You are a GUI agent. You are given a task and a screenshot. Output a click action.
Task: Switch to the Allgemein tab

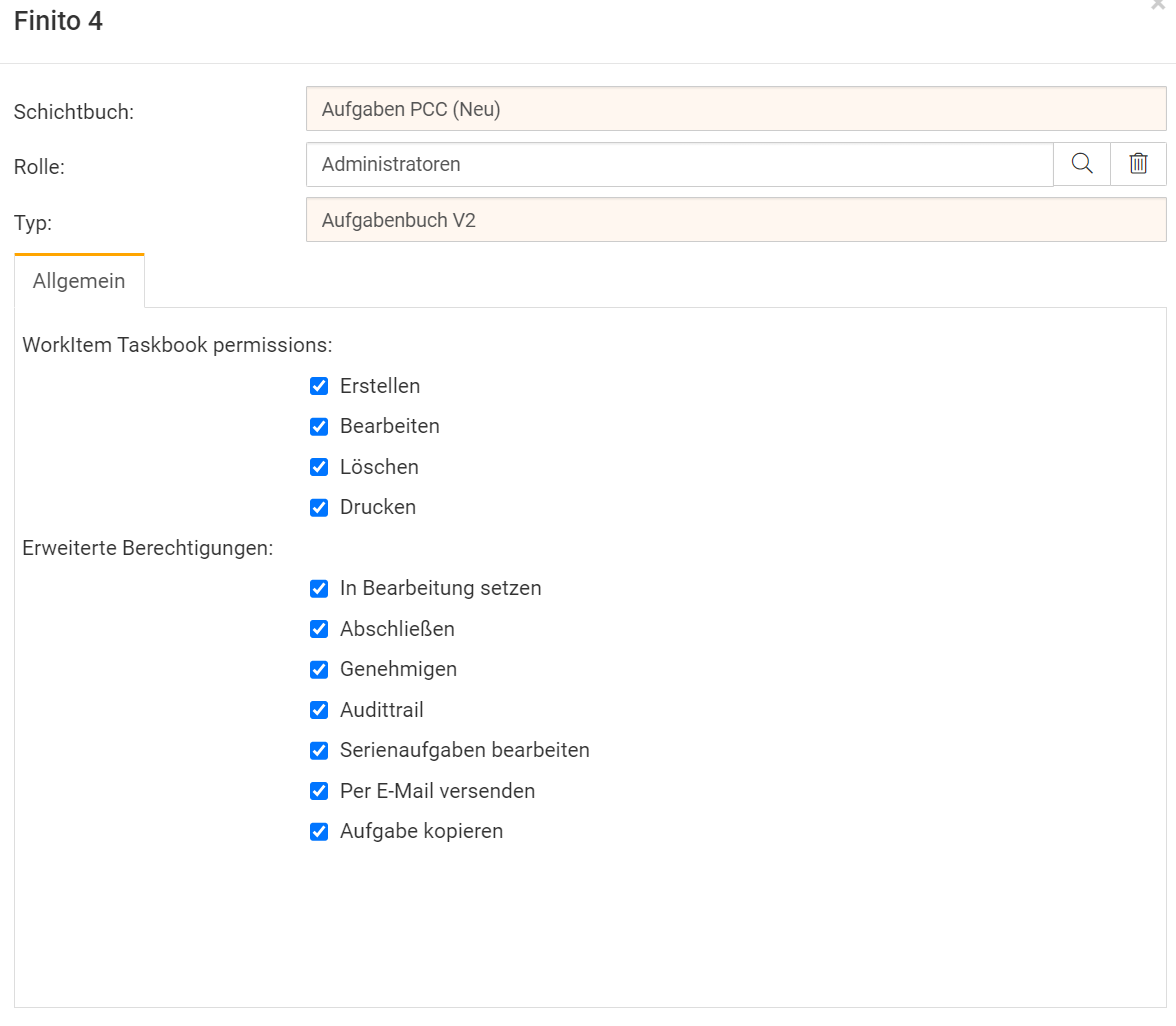(x=79, y=281)
